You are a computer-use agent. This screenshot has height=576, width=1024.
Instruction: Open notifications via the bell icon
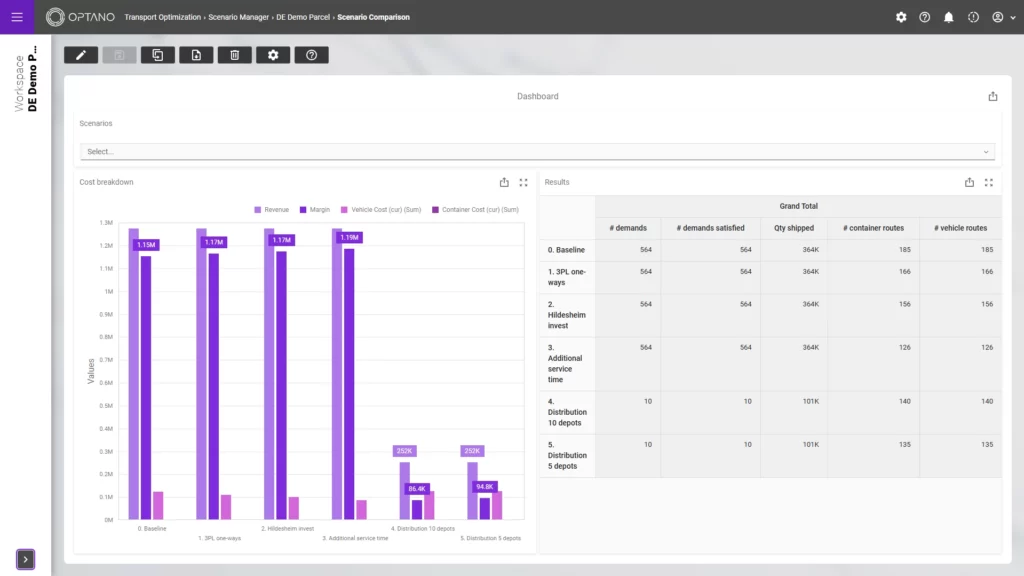point(948,17)
